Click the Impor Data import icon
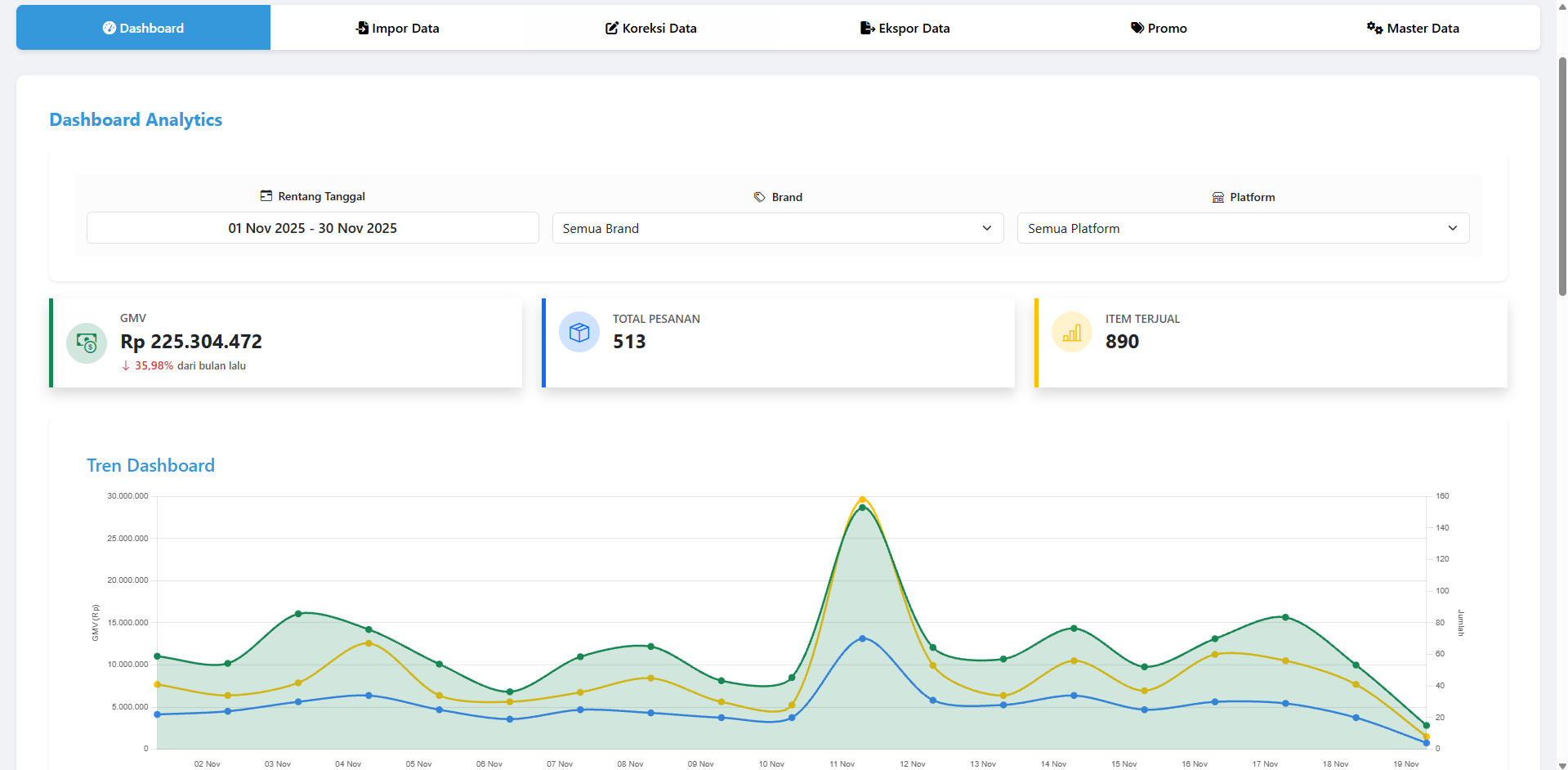 tap(360, 27)
